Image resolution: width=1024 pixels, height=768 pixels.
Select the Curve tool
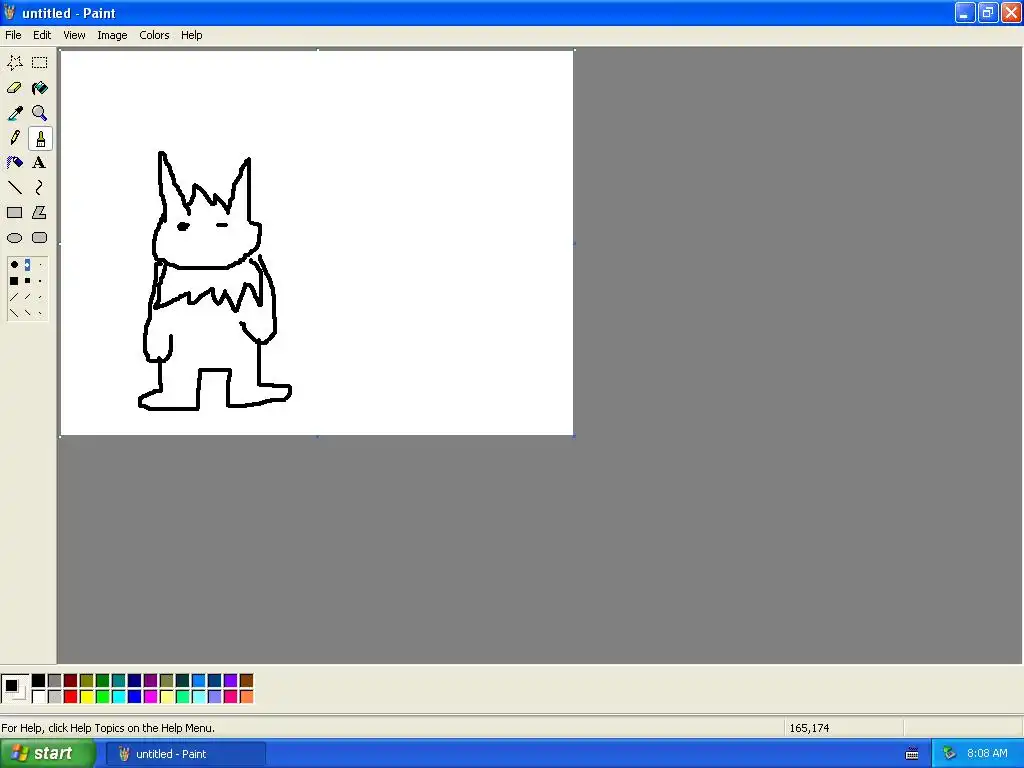pyautogui.click(x=40, y=187)
